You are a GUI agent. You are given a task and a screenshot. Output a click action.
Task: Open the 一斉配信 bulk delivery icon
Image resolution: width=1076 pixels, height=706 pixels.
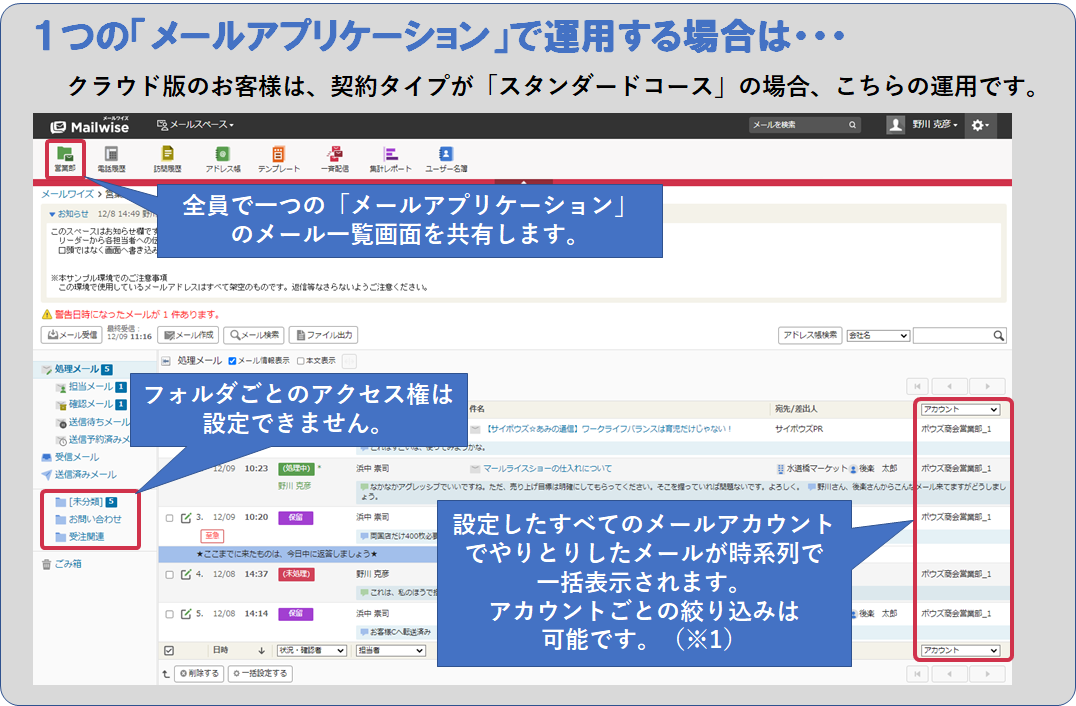334,158
